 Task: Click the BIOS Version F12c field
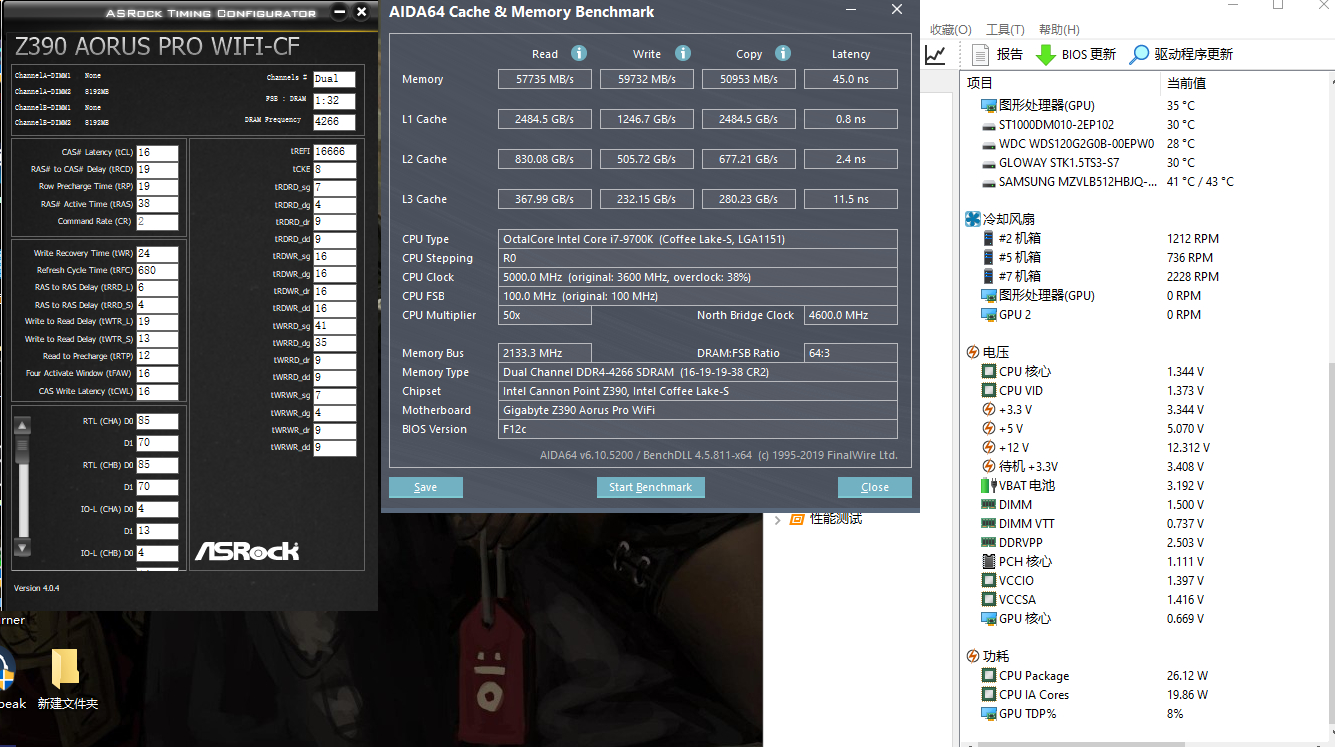pyautogui.click(x=698, y=429)
